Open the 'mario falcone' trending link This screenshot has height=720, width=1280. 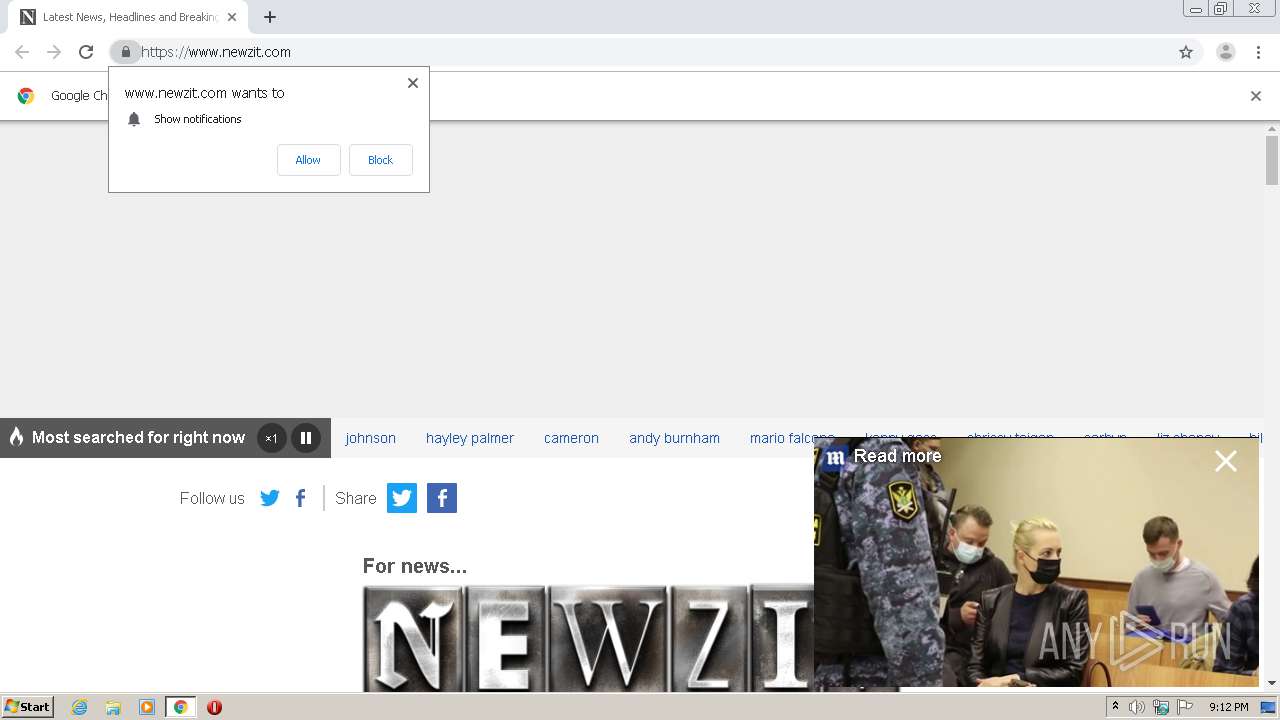pyautogui.click(x=792, y=438)
